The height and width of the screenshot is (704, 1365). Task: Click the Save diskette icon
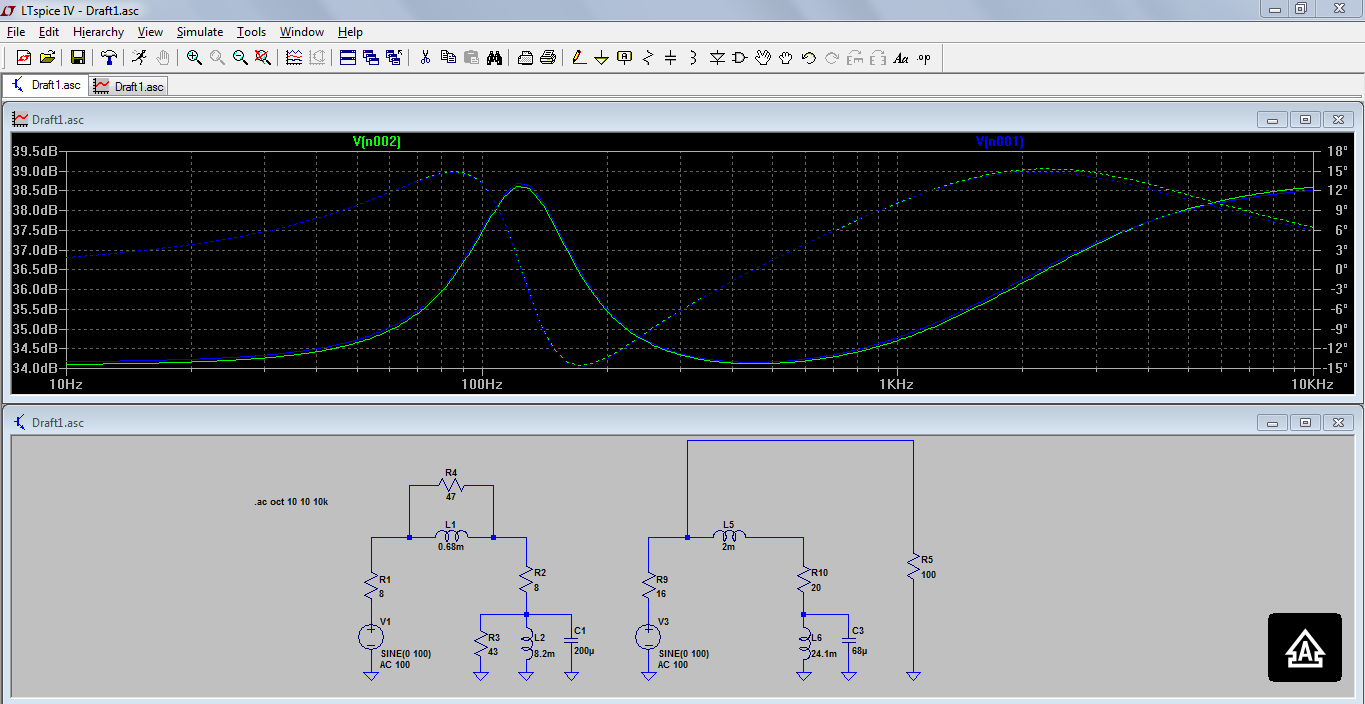tap(77, 58)
